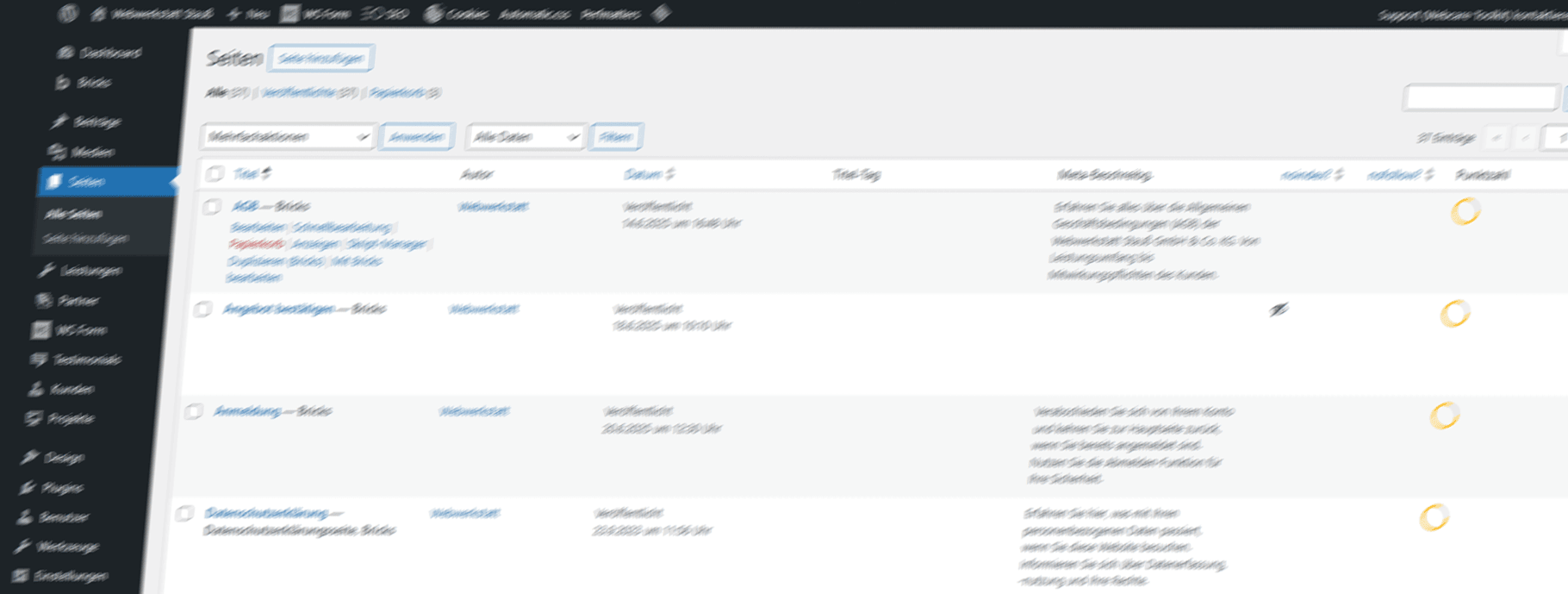Click the Anwenden button
Image resolution: width=1568 pixels, height=594 pixels.
[416, 137]
